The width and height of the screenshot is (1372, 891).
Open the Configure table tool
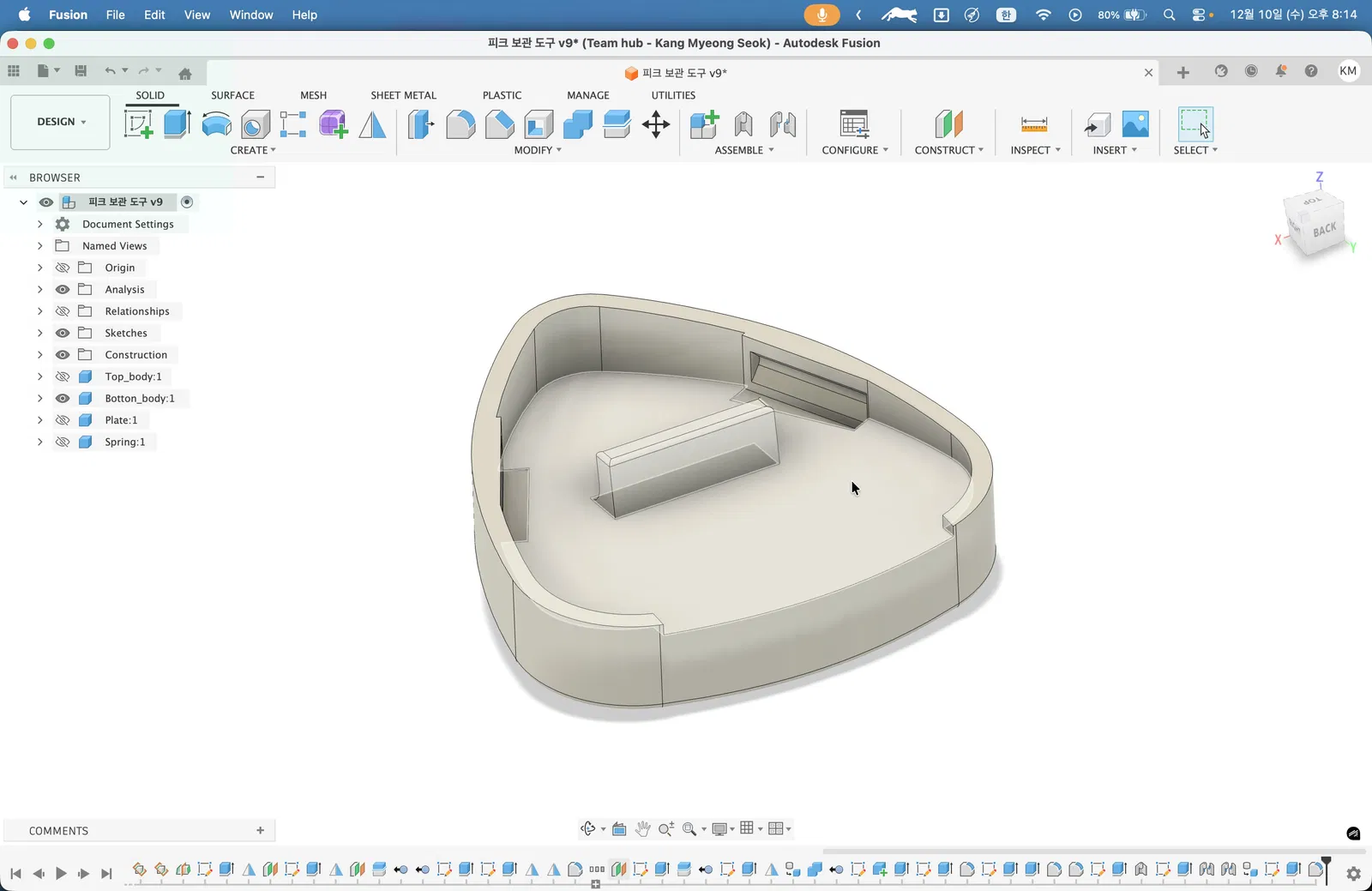(x=854, y=124)
